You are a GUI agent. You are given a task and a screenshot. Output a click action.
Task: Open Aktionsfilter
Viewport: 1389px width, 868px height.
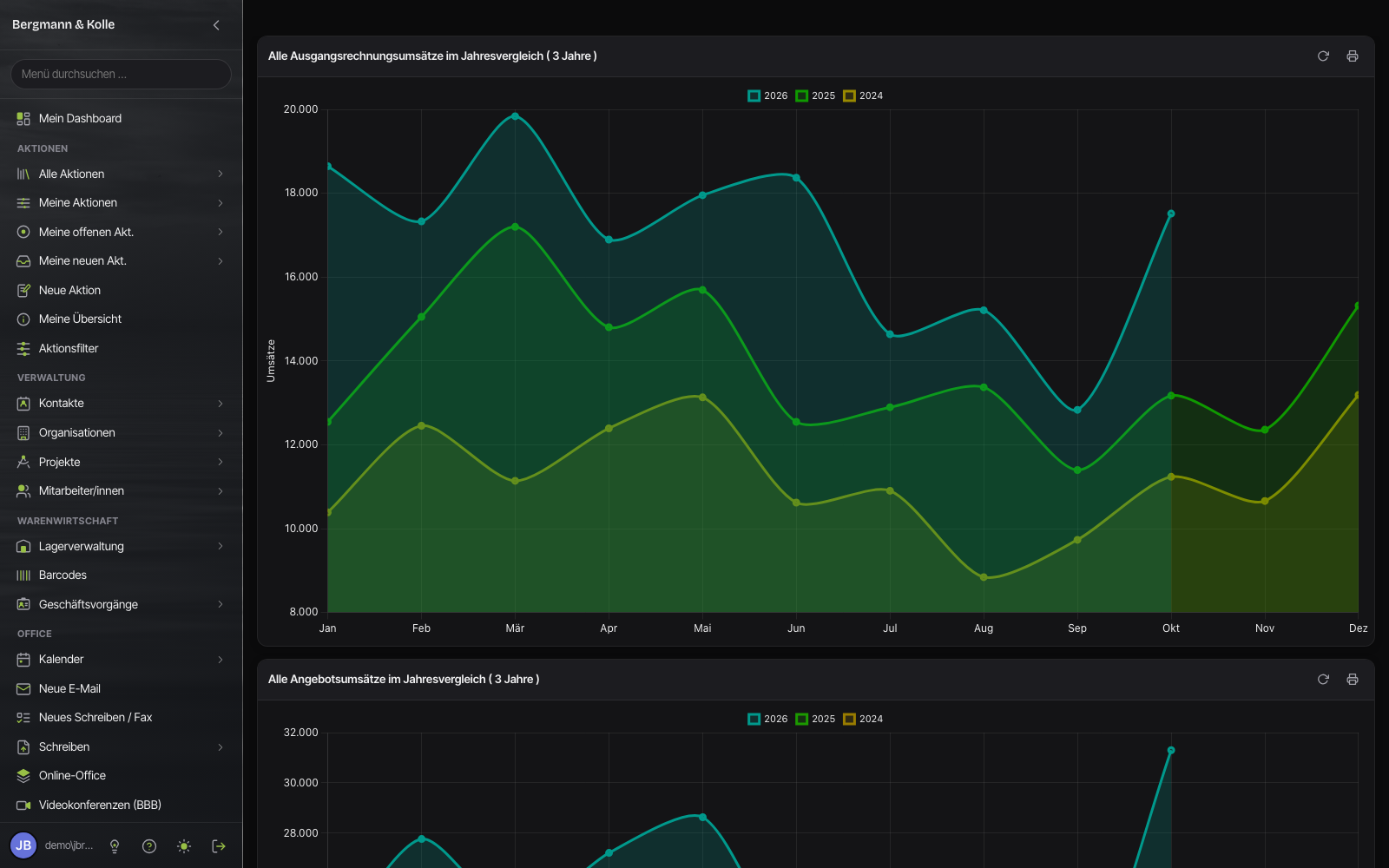pyautogui.click(x=121, y=349)
